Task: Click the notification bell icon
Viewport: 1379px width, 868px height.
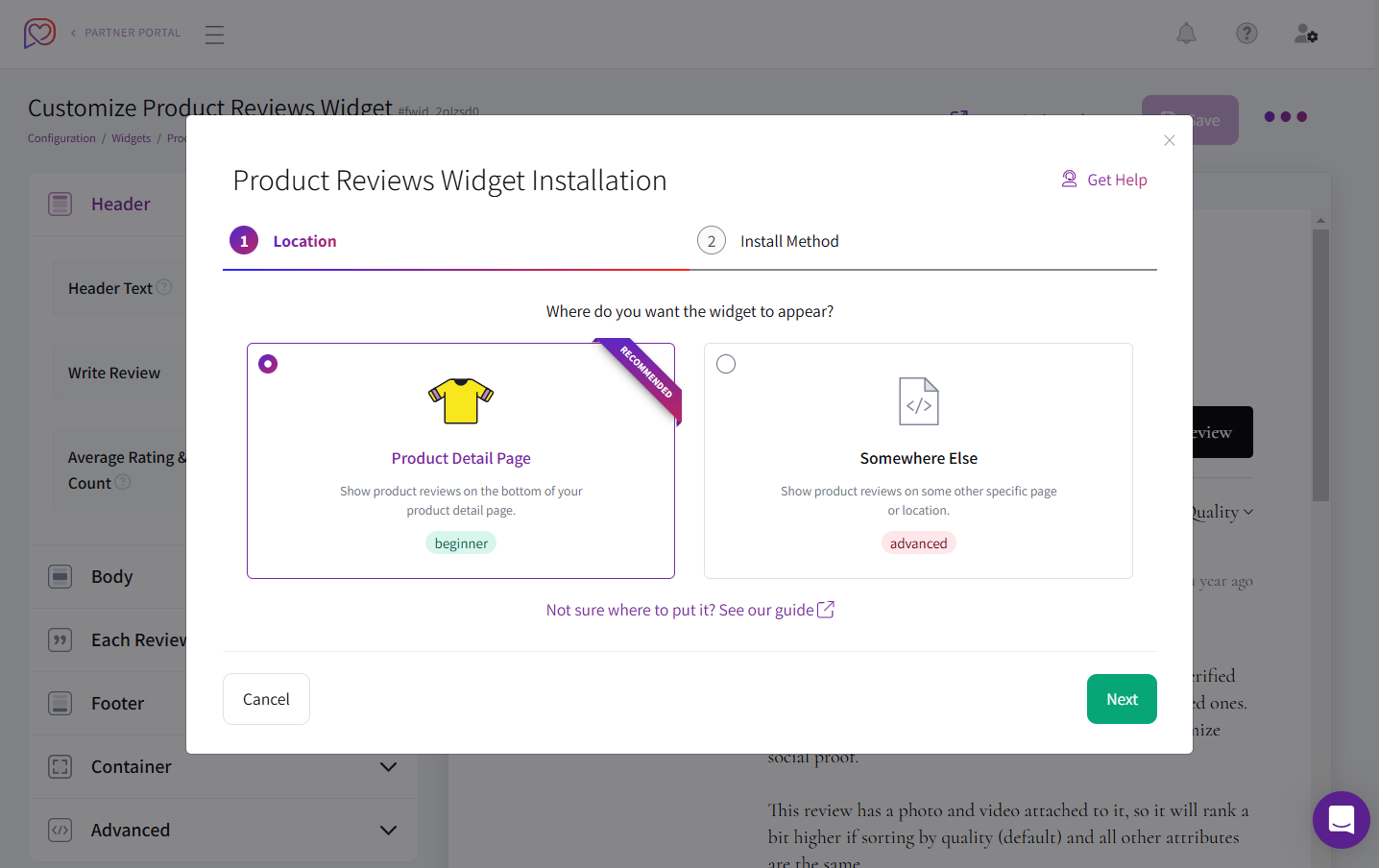Action: (x=1186, y=33)
